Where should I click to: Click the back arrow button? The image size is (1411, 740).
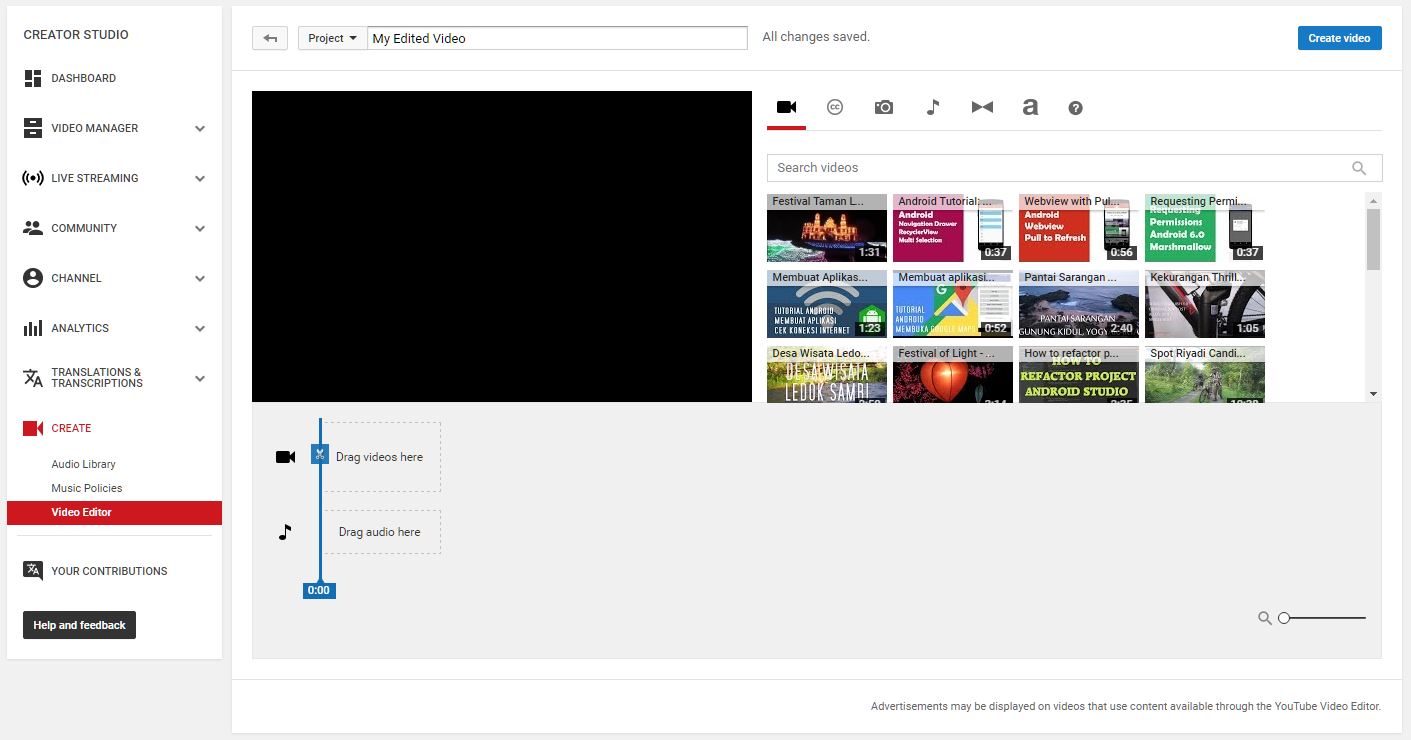tap(269, 38)
